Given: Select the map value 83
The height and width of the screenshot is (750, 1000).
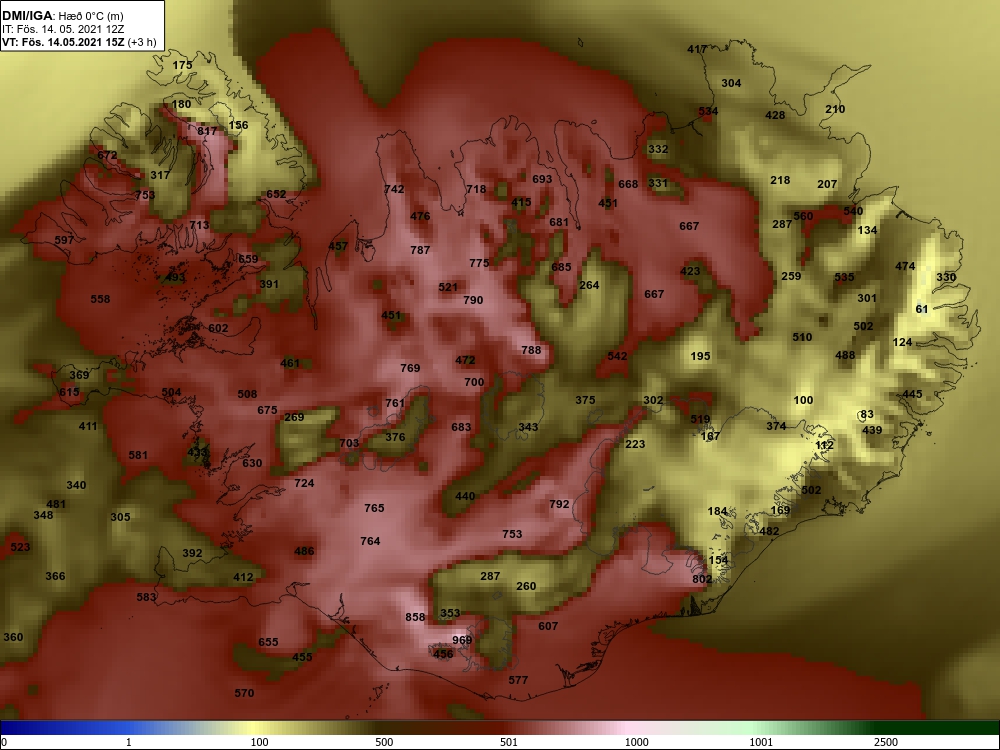Looking at the screenshot, I should coord(867,414).
